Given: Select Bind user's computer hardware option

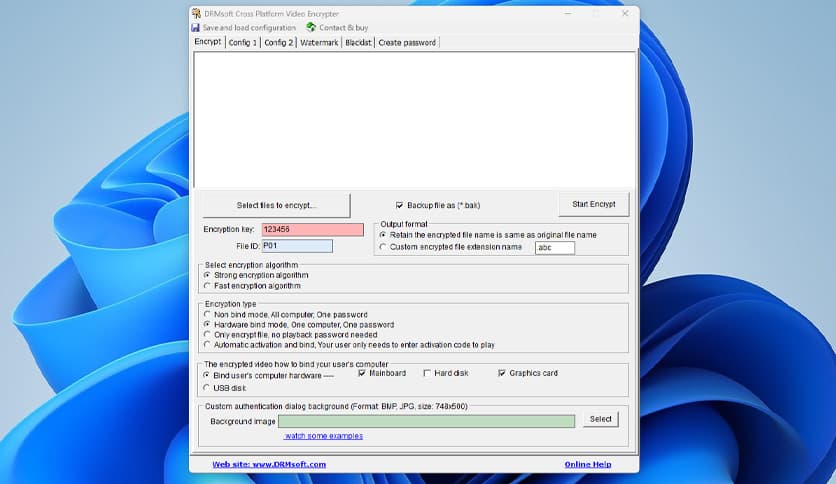Looking at the screenshot, I should coord(207,375).
